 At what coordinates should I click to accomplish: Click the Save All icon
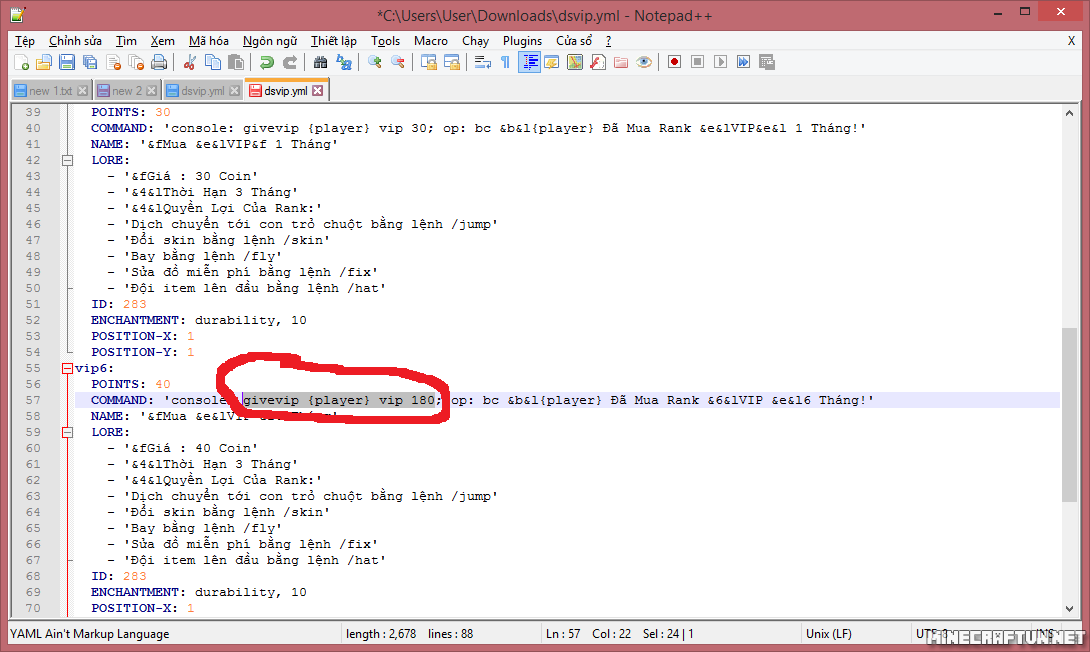[x=90, y=63]
